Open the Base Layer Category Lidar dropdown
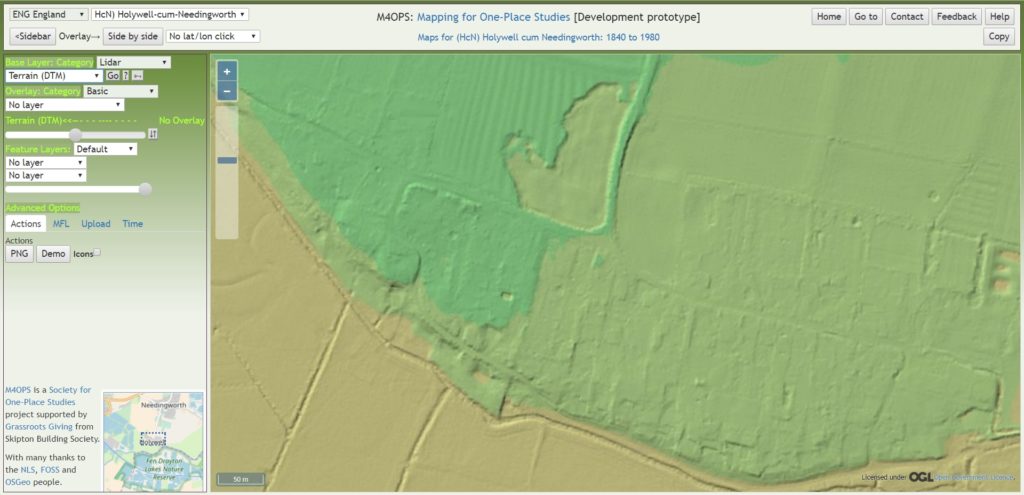 tap(134, 63)
